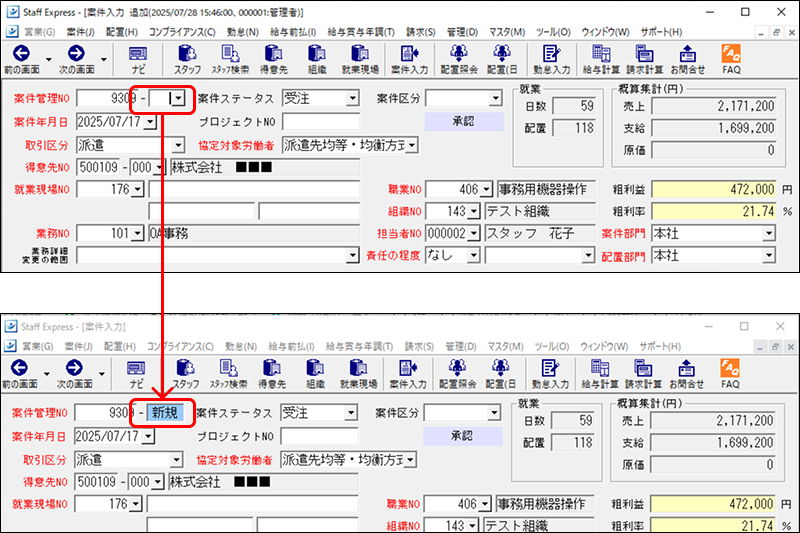Open 就業現場 icon in bottom window toolbar
The height and width of the screenshot is (533, 800).
pos(358,374)
